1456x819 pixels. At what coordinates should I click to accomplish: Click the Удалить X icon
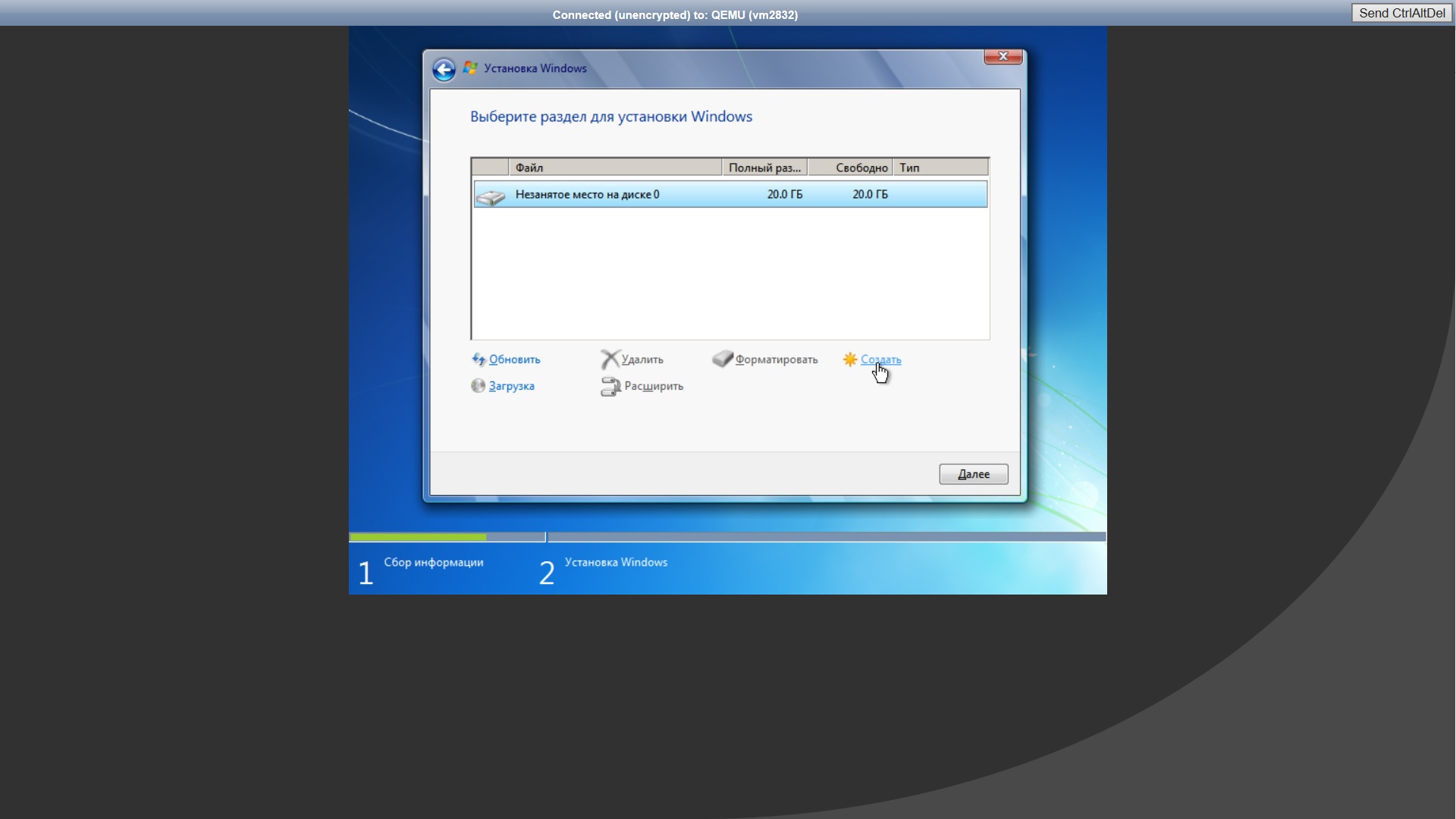click(610, 359)
